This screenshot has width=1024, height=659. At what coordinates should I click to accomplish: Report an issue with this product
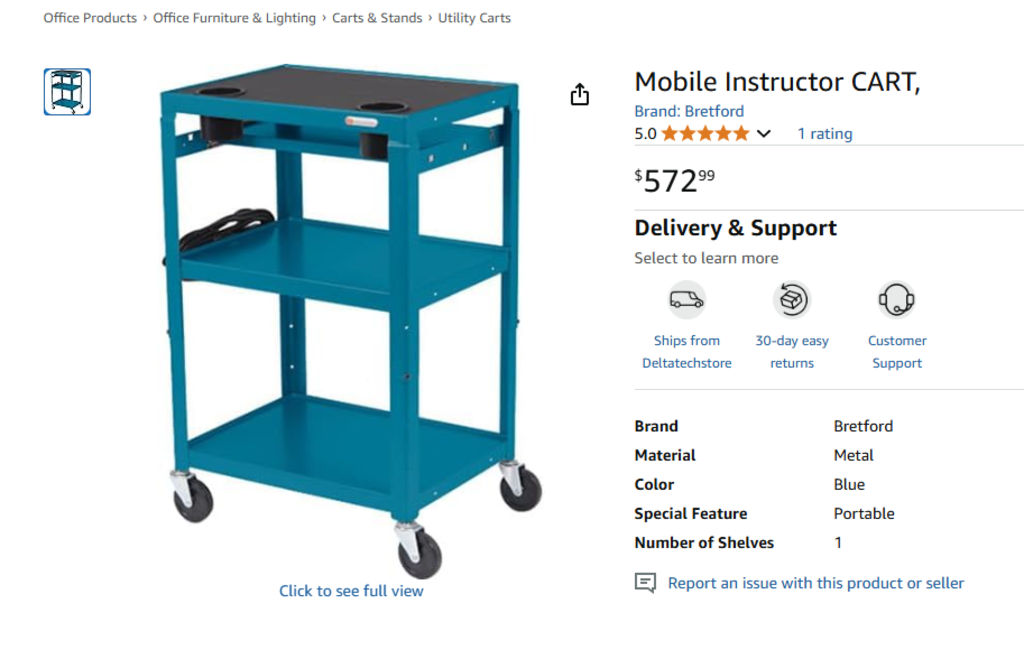point(816,583)
